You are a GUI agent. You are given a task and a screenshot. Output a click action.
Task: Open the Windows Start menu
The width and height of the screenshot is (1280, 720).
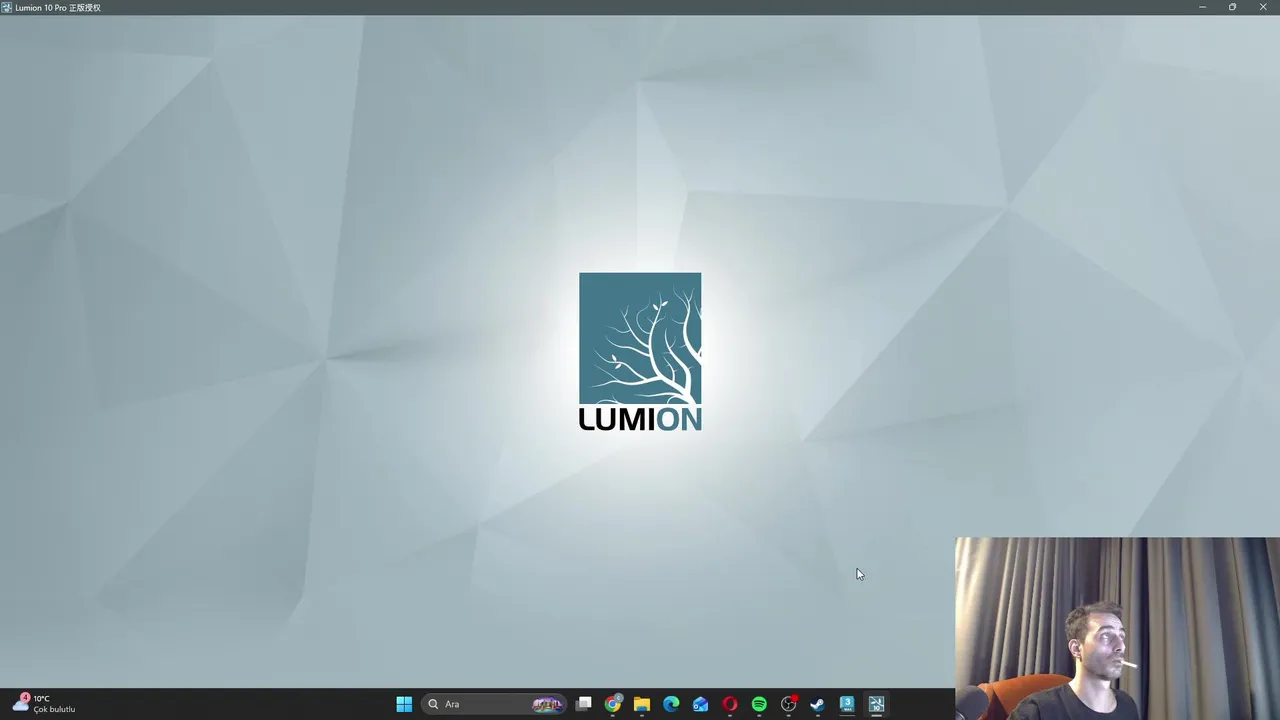[404, 704]
